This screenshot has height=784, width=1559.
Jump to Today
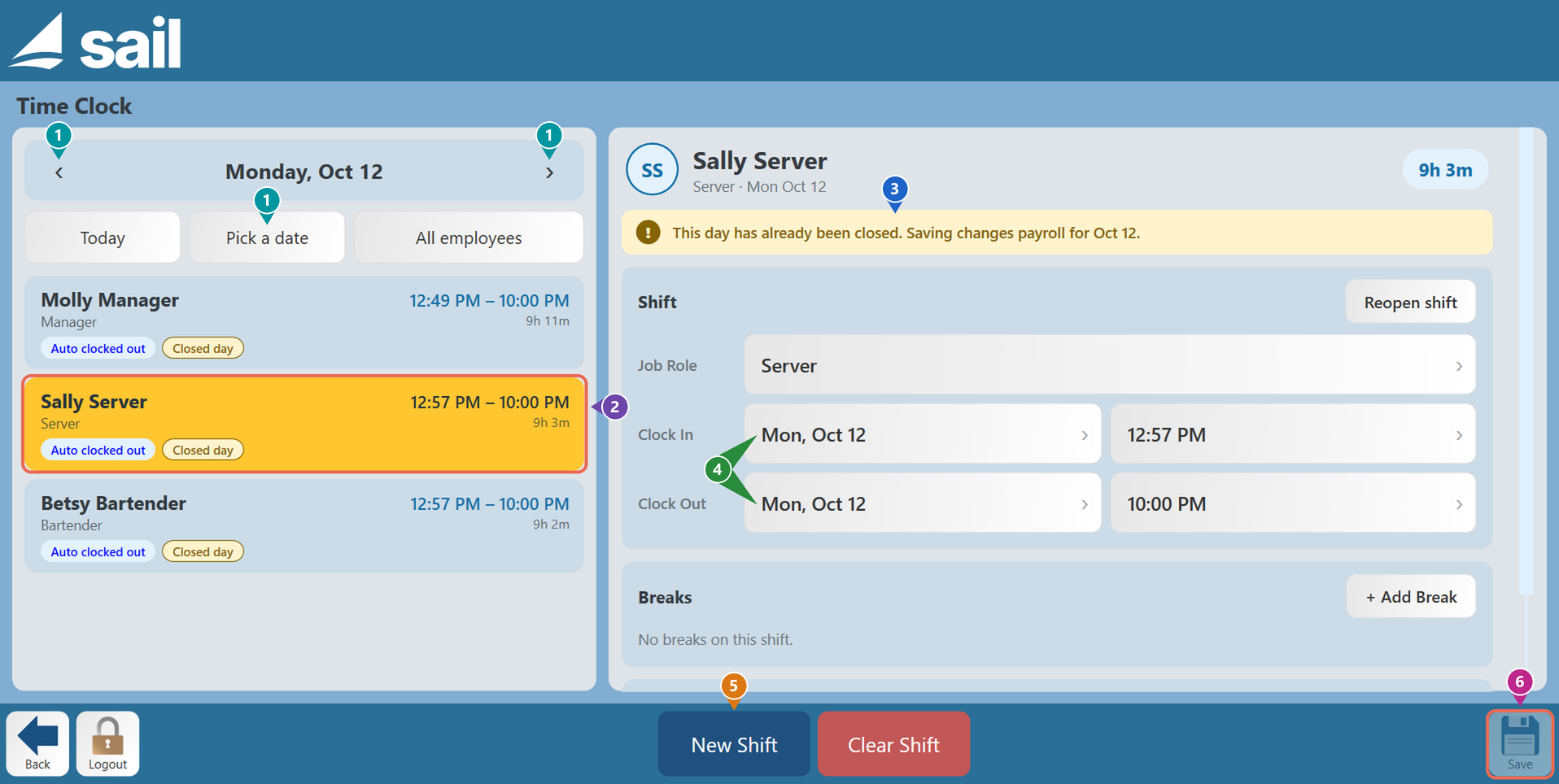[x=103, y=237]
